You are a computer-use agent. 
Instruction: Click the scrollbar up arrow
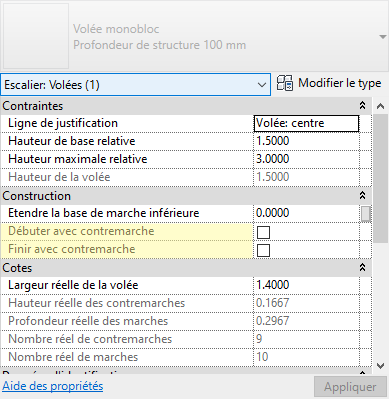[x=380, y=106]
